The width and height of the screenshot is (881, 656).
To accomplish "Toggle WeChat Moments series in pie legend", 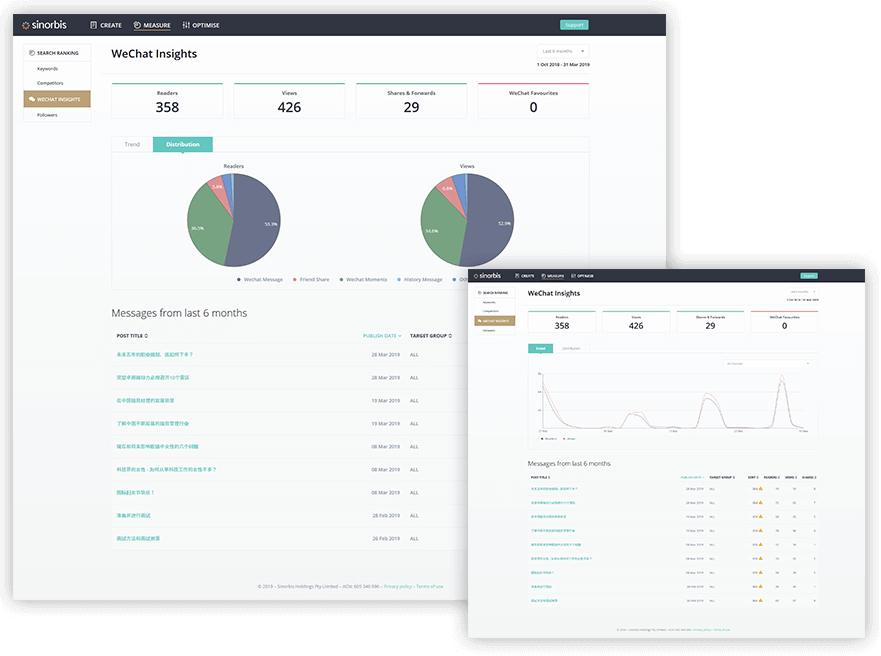I will [x=342, y=280].
